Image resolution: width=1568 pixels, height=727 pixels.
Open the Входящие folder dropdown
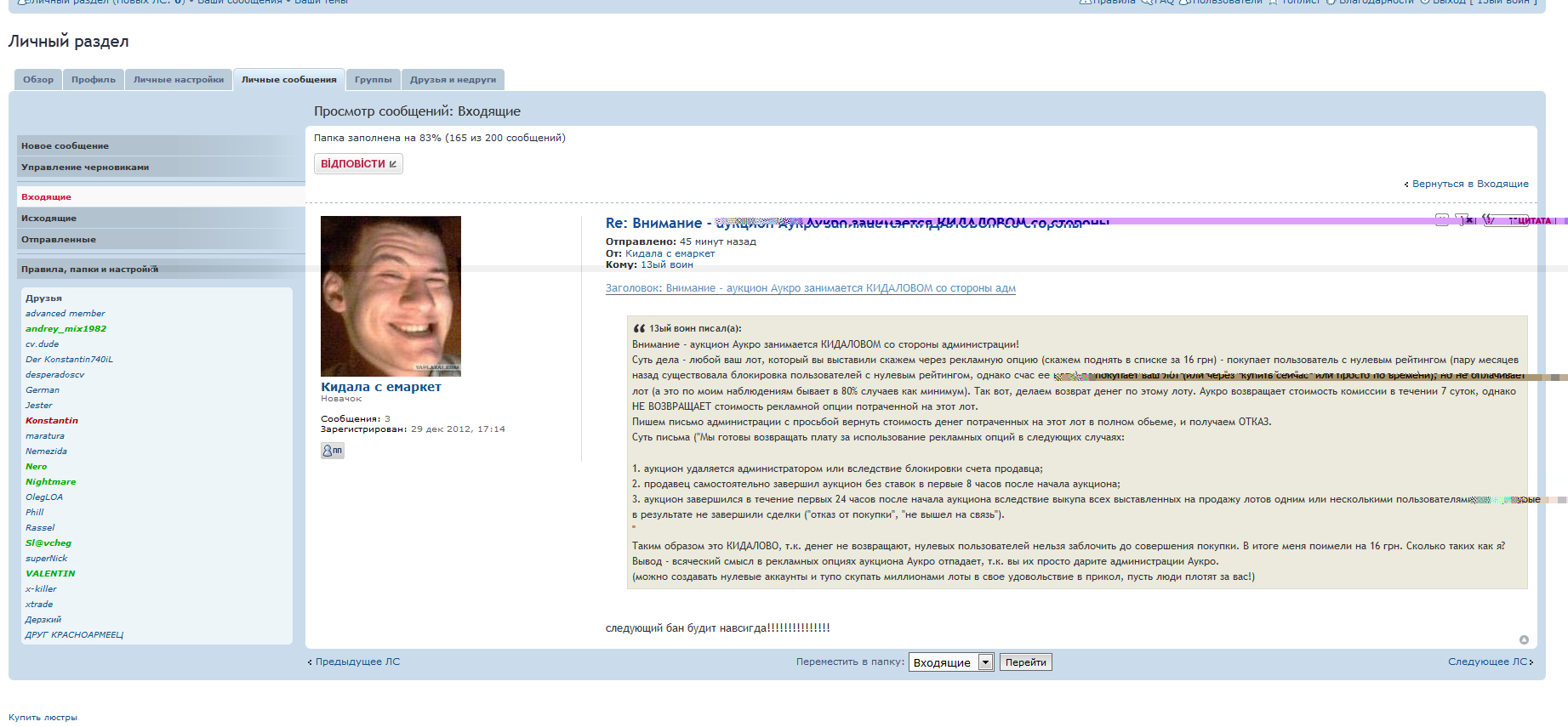[x=985, y=662]
